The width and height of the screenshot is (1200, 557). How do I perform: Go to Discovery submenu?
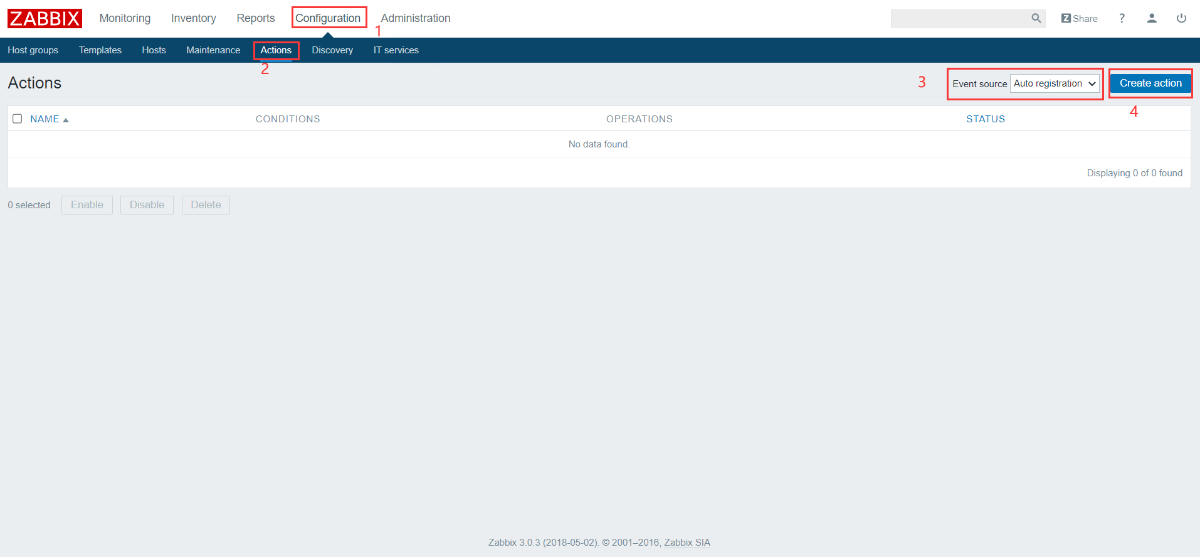tap(332, 50)
